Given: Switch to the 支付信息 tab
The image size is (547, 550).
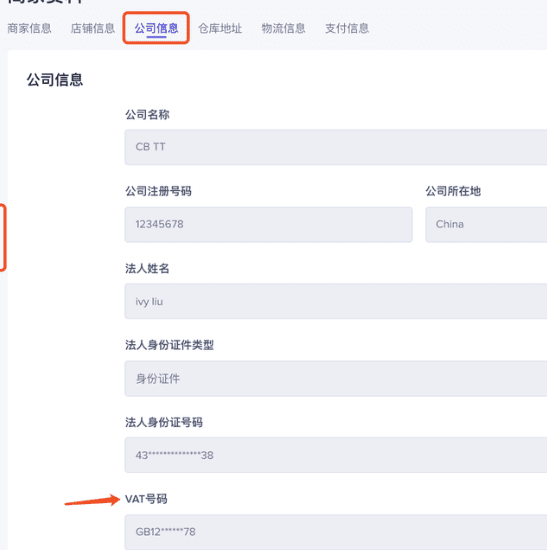Looking at the screenshot, I should (x=347, y=28).
